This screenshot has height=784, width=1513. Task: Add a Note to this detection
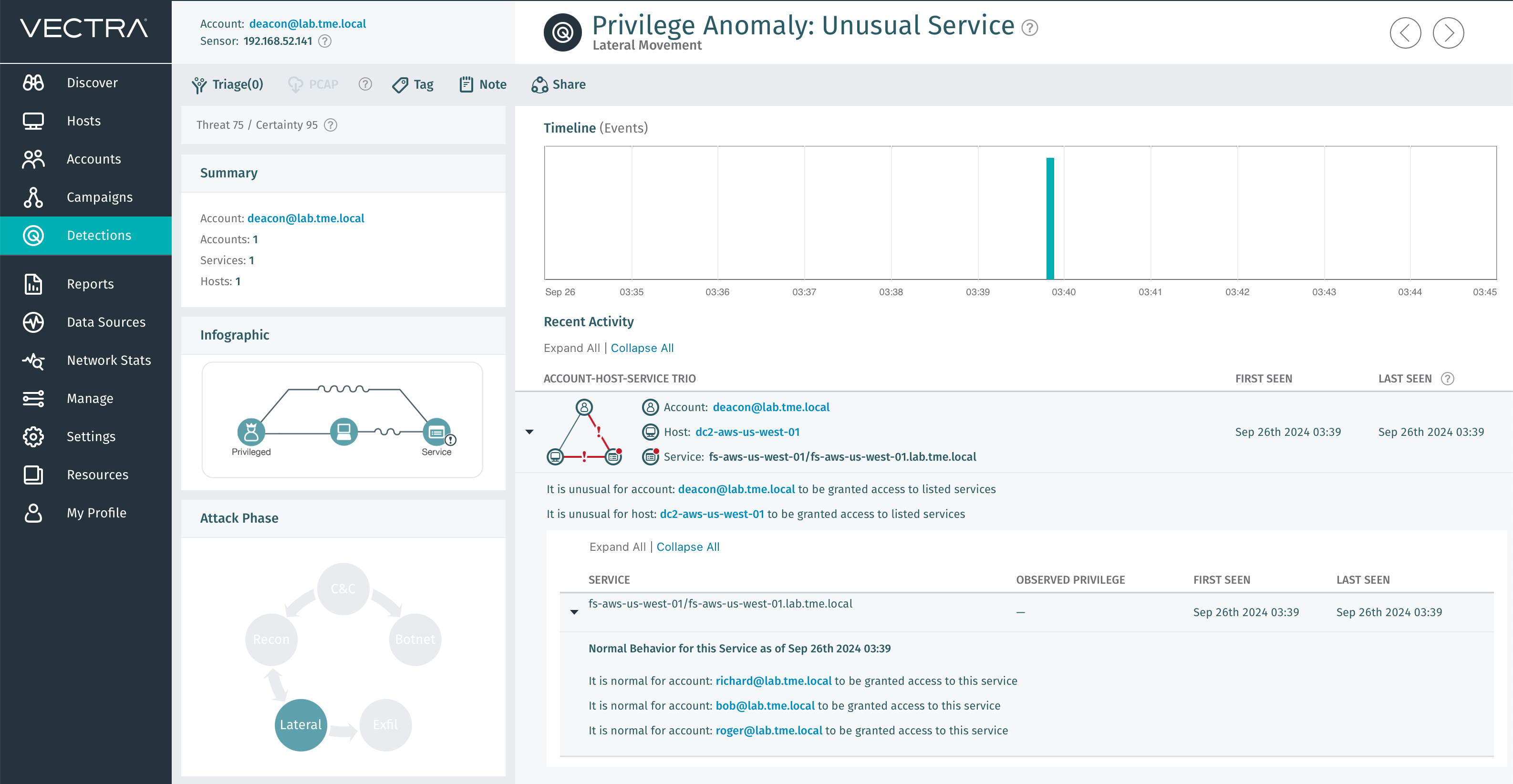(x=483, y=84)
